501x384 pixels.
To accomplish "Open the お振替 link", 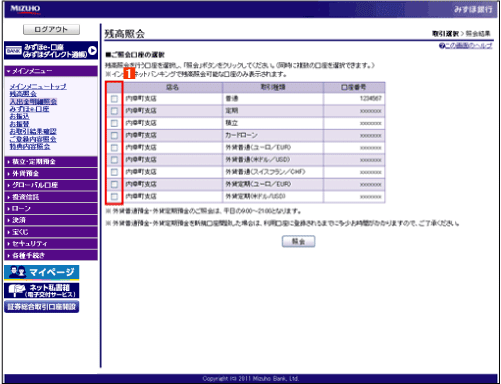I will [x=19, y=124].
